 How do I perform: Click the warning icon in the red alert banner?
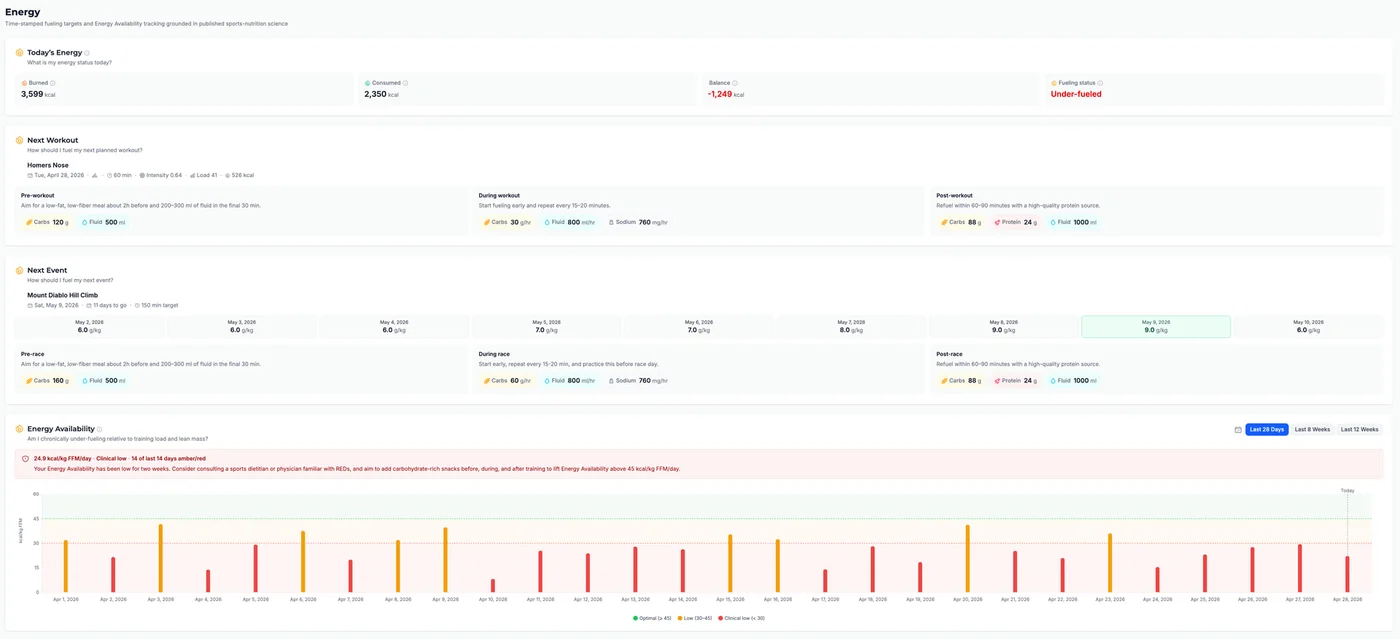point(25,459)
